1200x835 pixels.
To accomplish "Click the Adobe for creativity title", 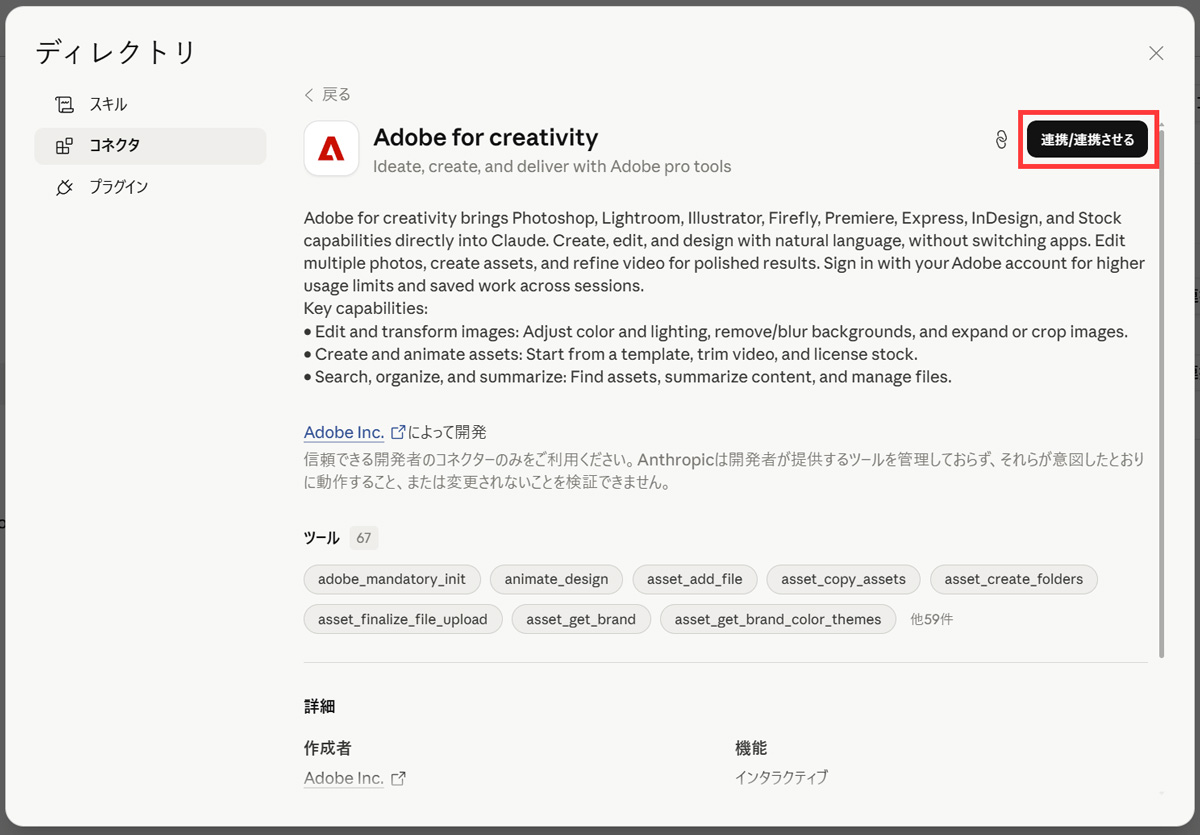I will 486,137.
